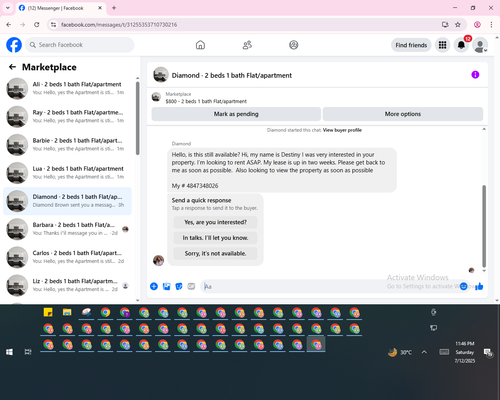Open Ali's 2 beds 1 bath chat

pos(68,88)
